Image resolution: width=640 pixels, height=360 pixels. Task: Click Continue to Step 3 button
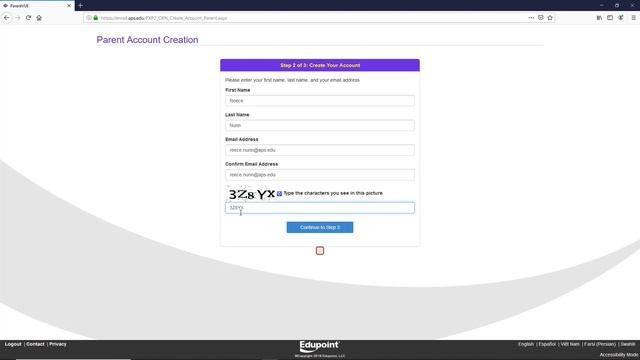click(x=320, y=227)
